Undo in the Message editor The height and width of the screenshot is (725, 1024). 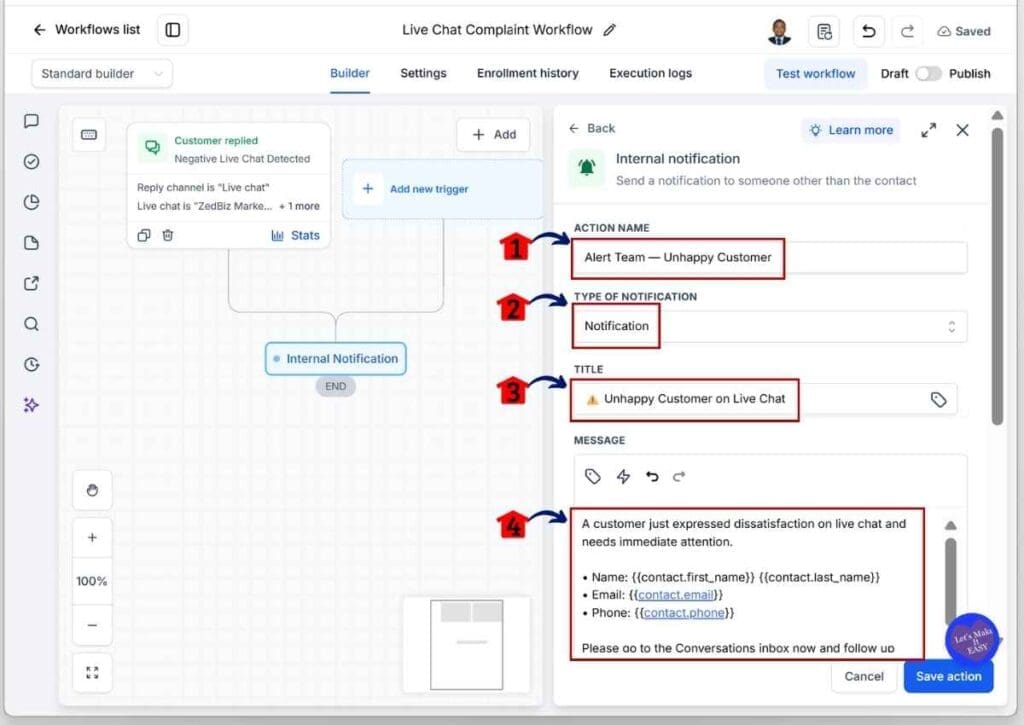point(652,476)
